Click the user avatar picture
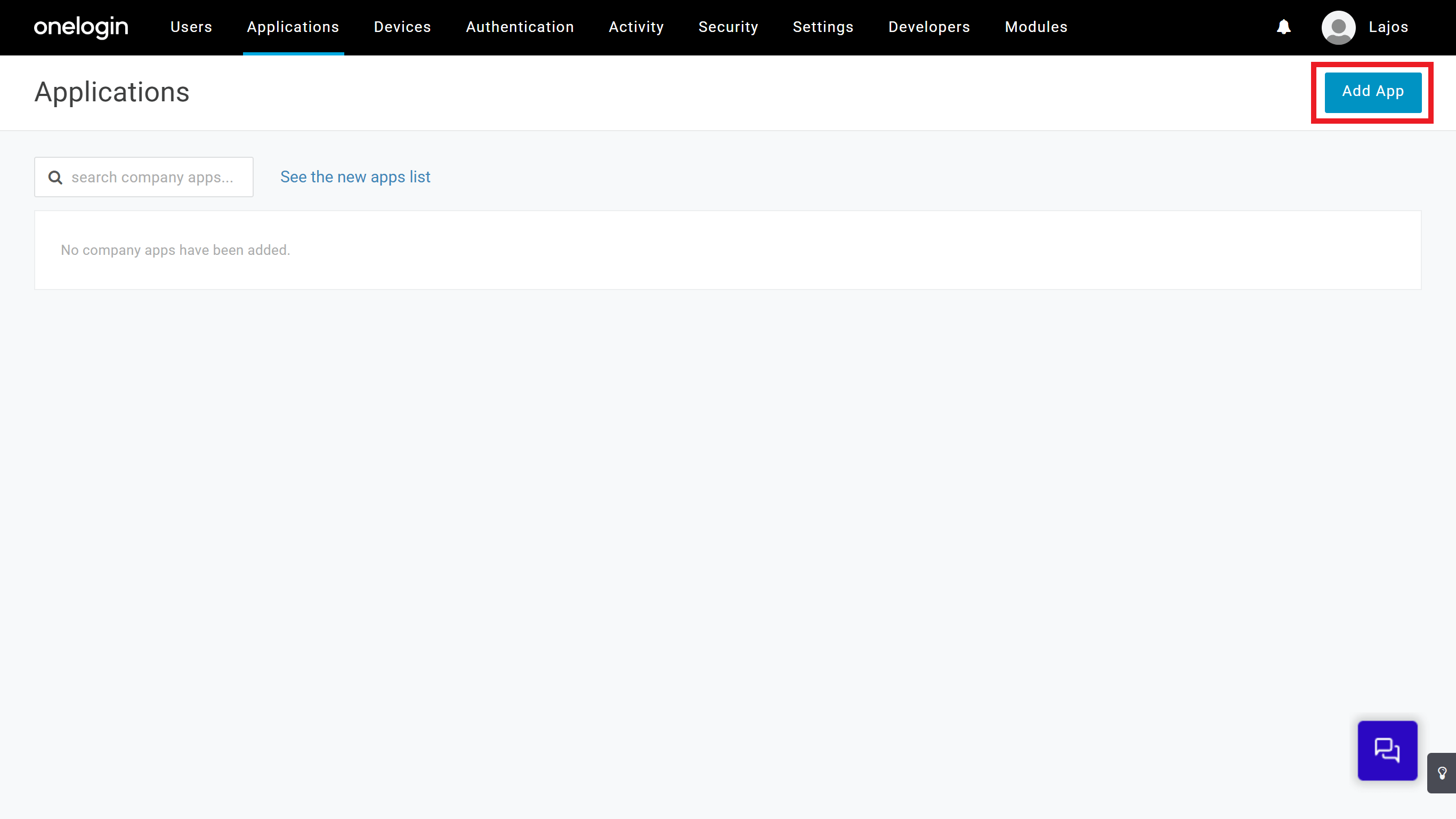Image resolution: width=1456 pixels, height=819 pixels. pyautogui.click(x=1338, y=27)
